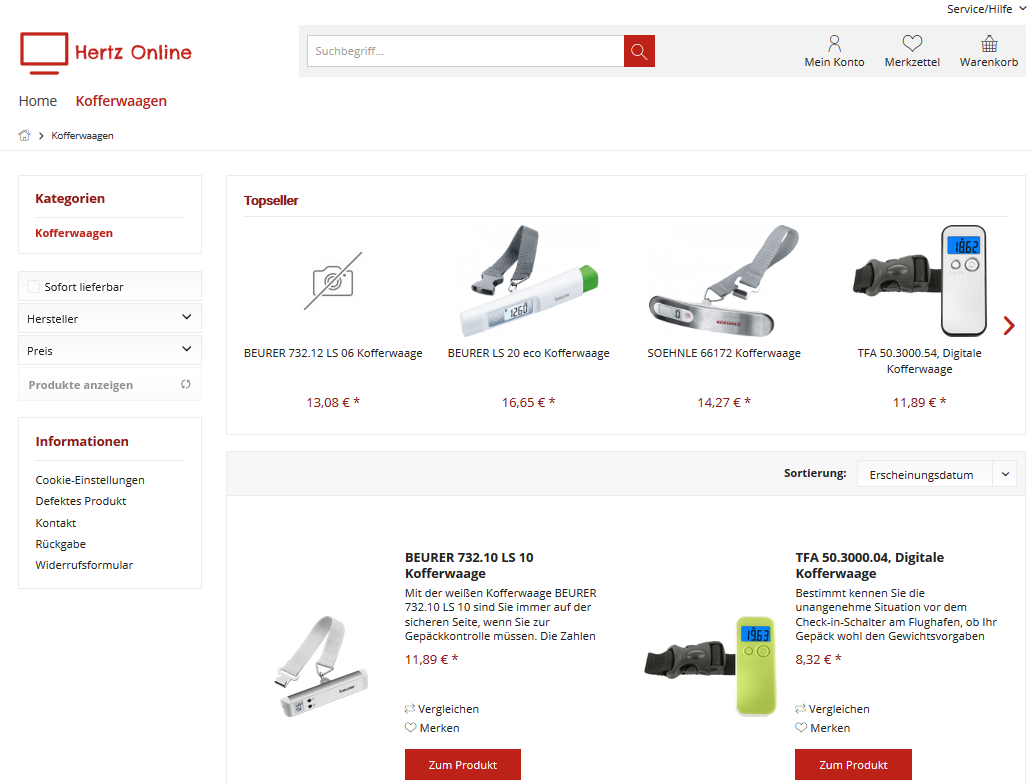Click Zum Produkt for BEURER 732.10 LS 10
The height and width of the screenshot is (784, 1033).
click(x=462, y=765)
